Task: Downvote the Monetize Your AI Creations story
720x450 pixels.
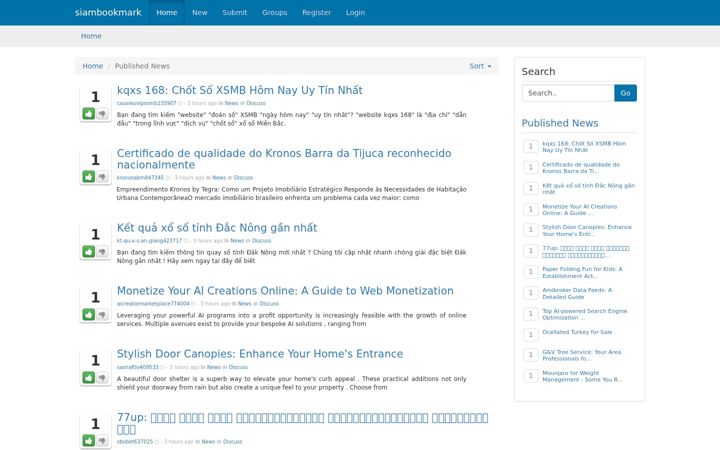Action: (x=102, y=315)
